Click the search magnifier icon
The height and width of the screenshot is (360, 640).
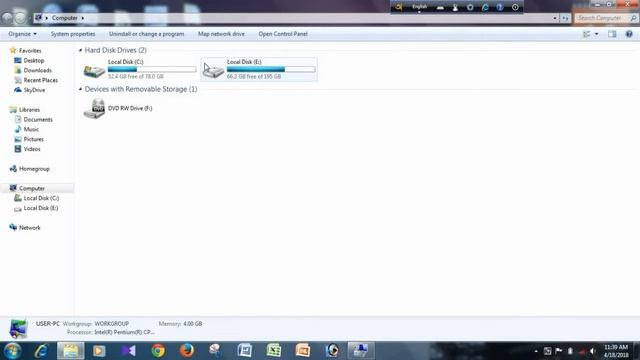pyautogui.click(x=633, y=18)
